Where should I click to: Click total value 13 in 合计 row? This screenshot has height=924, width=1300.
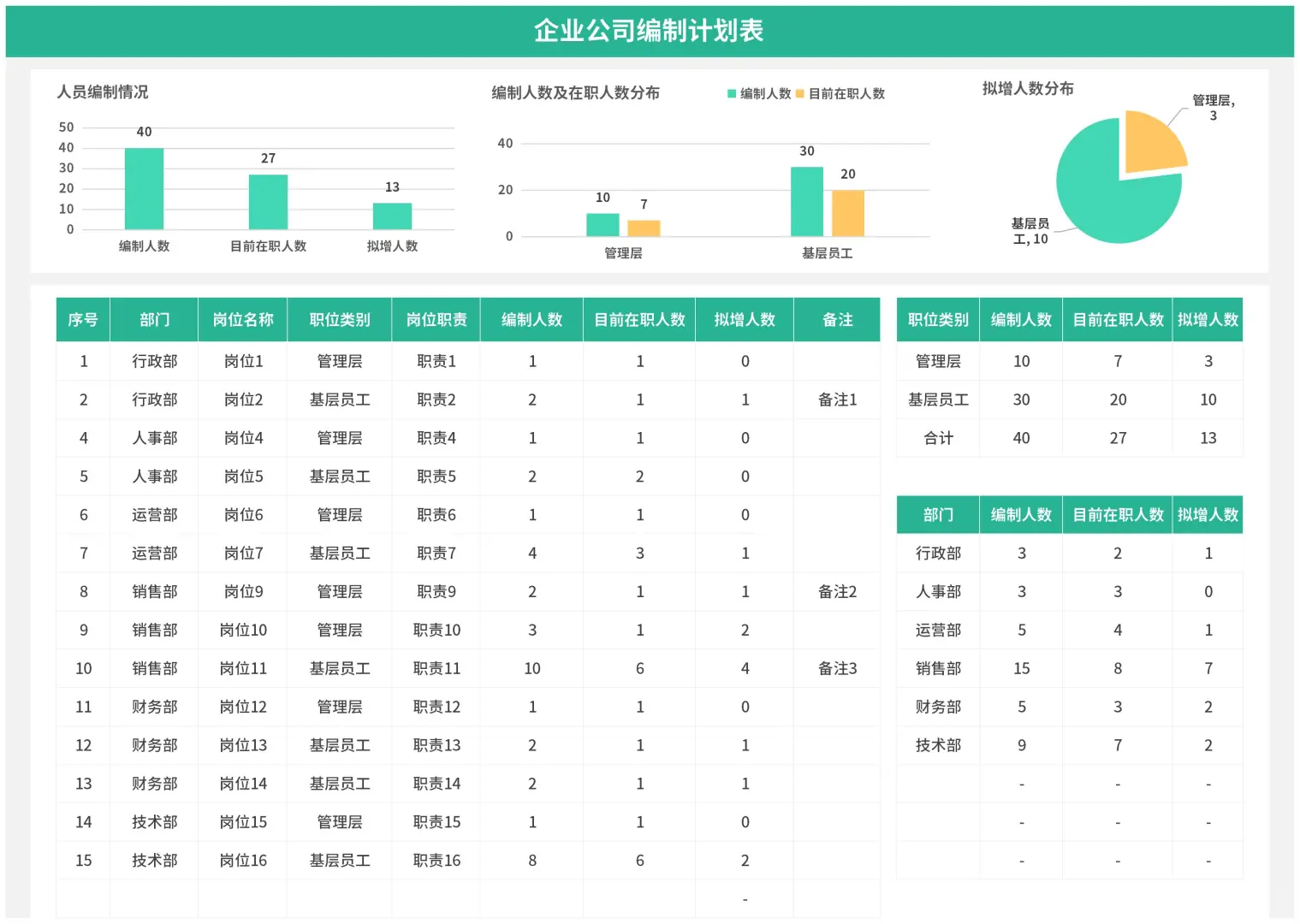pyautogui.click(x=1208, y=438)
